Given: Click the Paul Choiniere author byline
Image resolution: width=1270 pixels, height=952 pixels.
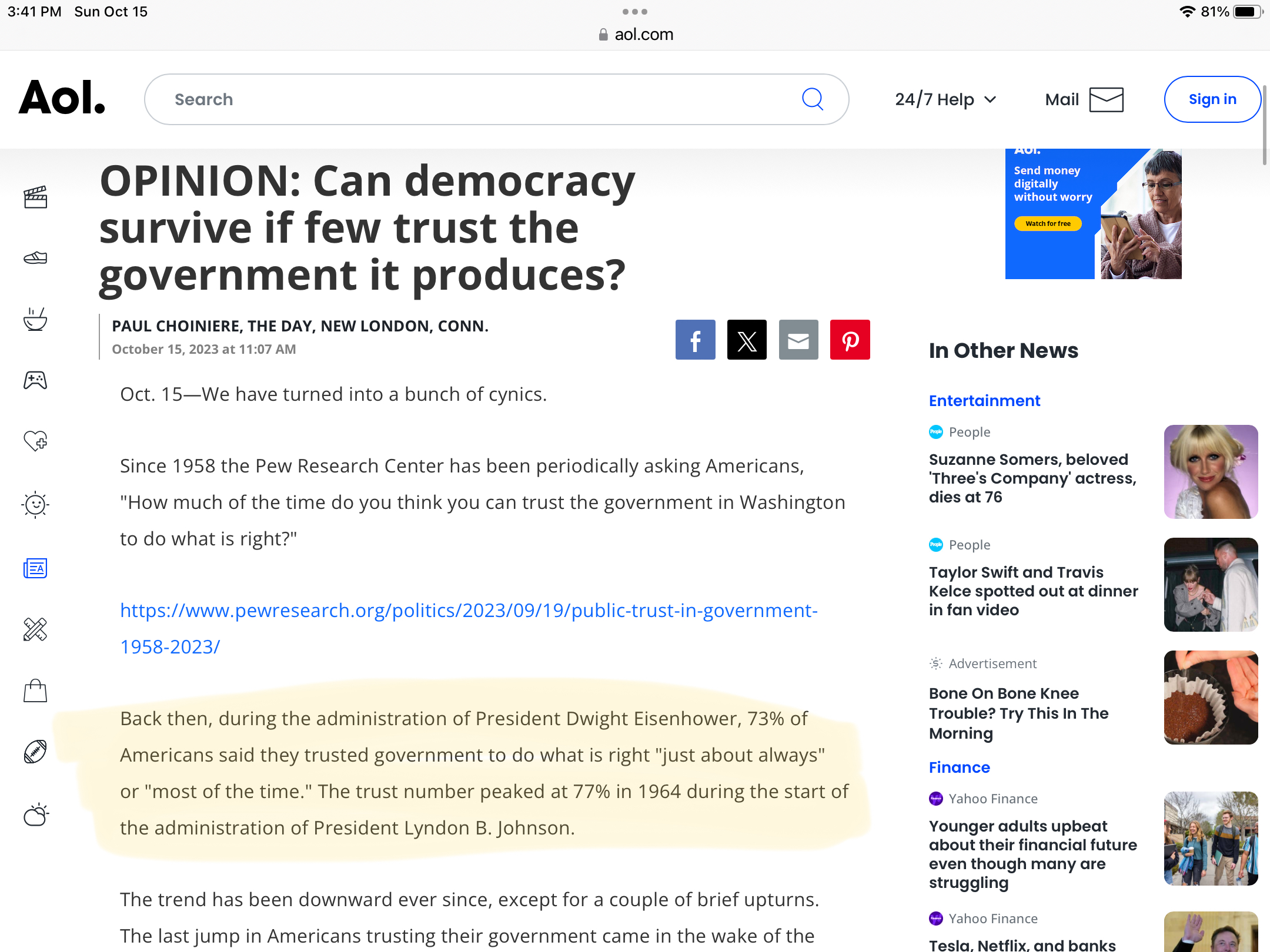Looking at the screenshot, I should pyautogui.click(x=300, y=326).
